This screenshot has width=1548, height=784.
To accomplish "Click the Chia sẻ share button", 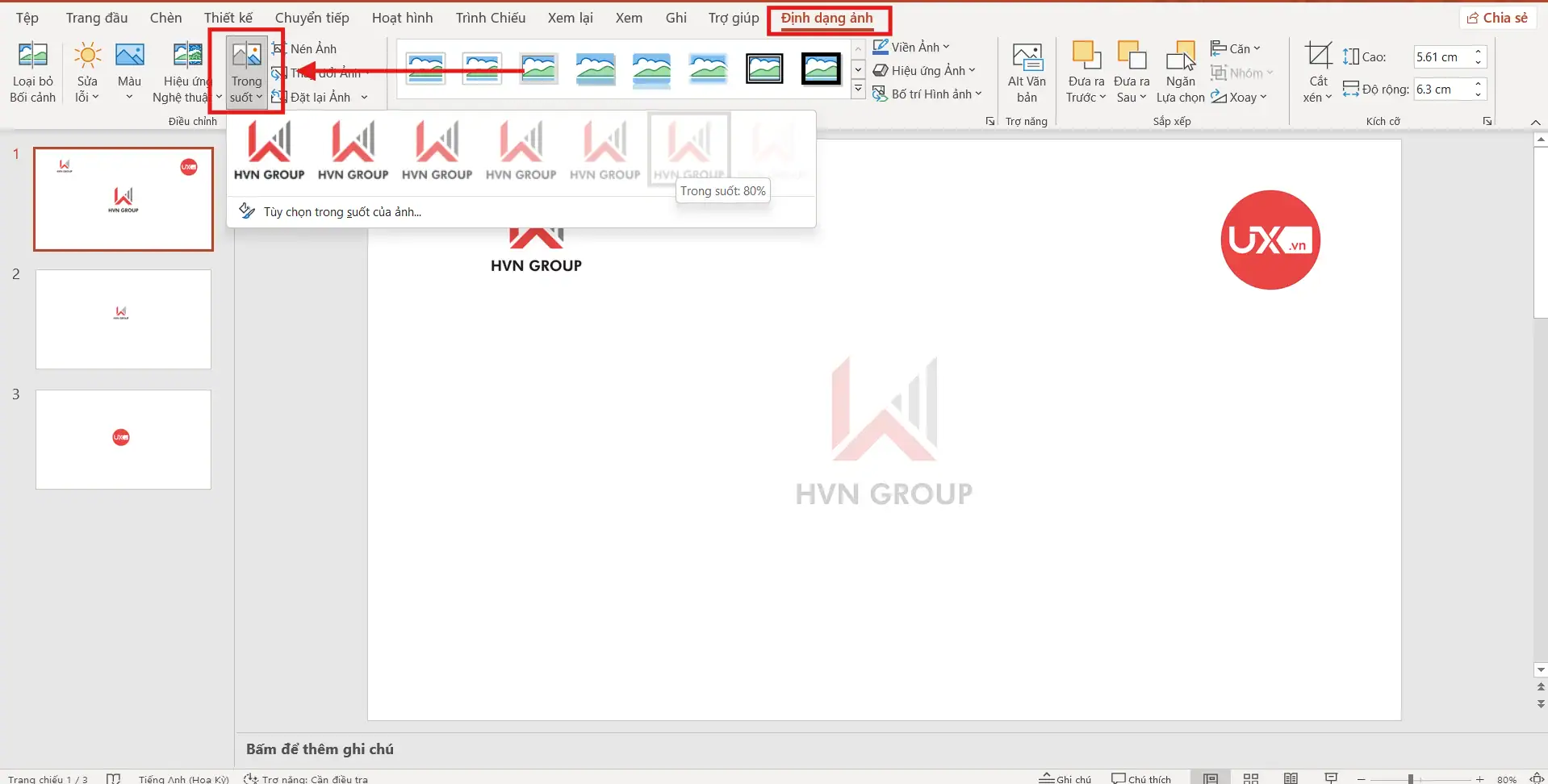I will pos(1497,17).
